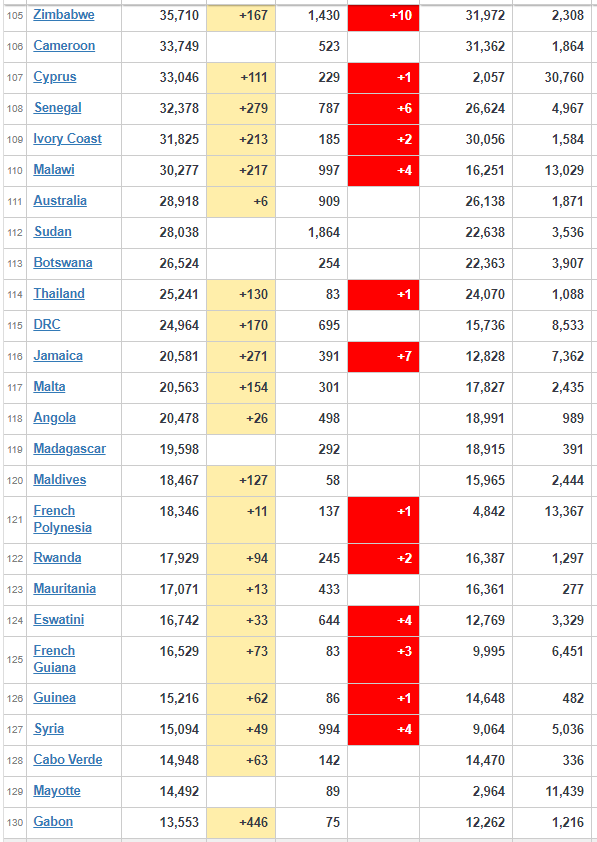
Task: Select the French Guiana link
Action: pyautogui.click(x=54, y=659)
